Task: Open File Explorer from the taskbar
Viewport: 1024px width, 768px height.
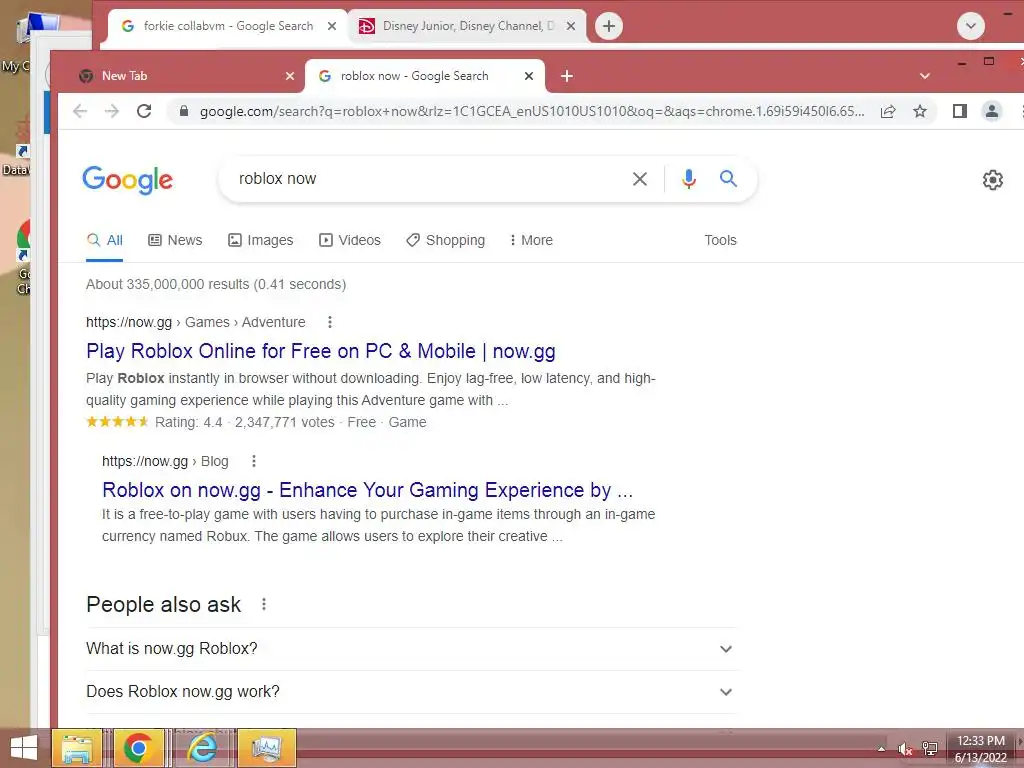Action: point(77,748)
